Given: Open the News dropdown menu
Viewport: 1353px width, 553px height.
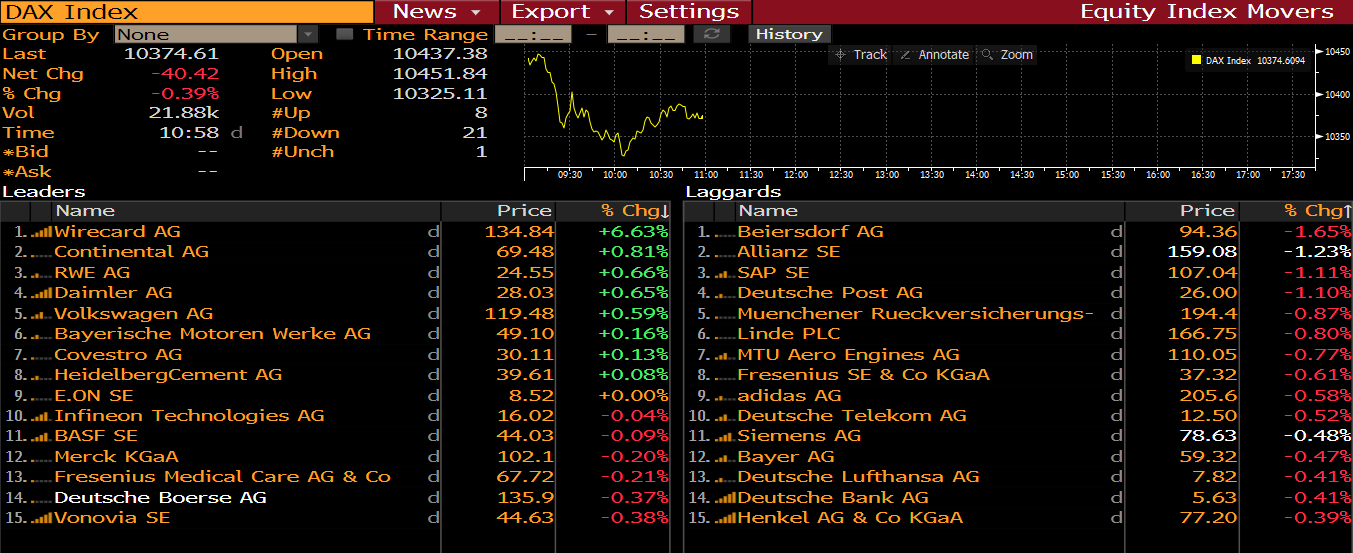Looking at the screenshot, I should point(437,12).
